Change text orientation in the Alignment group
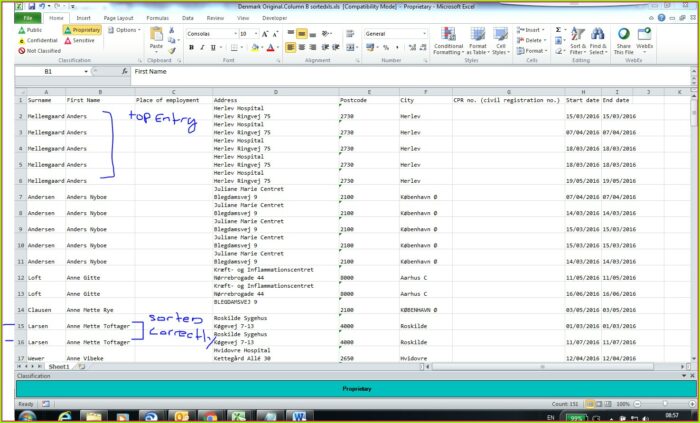Image resolution: width=700 pixels, height=423 pixels. tap(326, 33)
